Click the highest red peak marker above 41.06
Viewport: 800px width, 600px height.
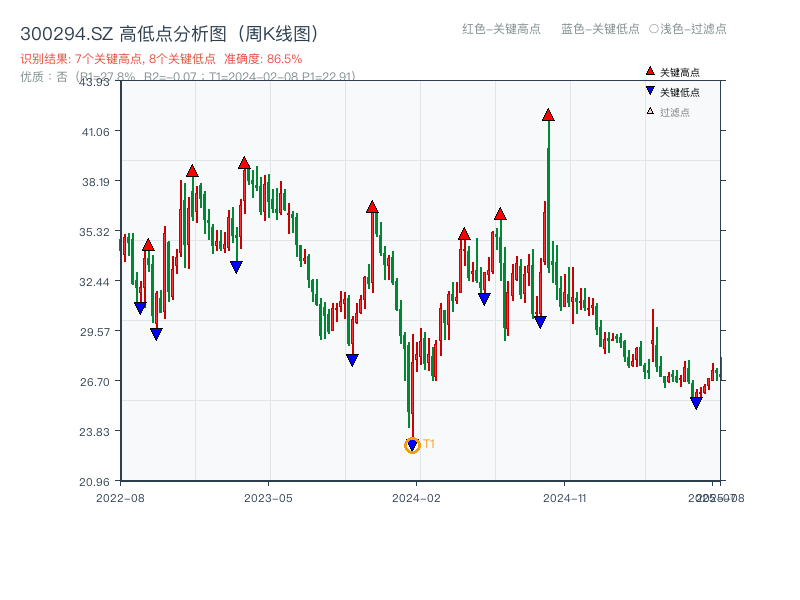[548, 115]
